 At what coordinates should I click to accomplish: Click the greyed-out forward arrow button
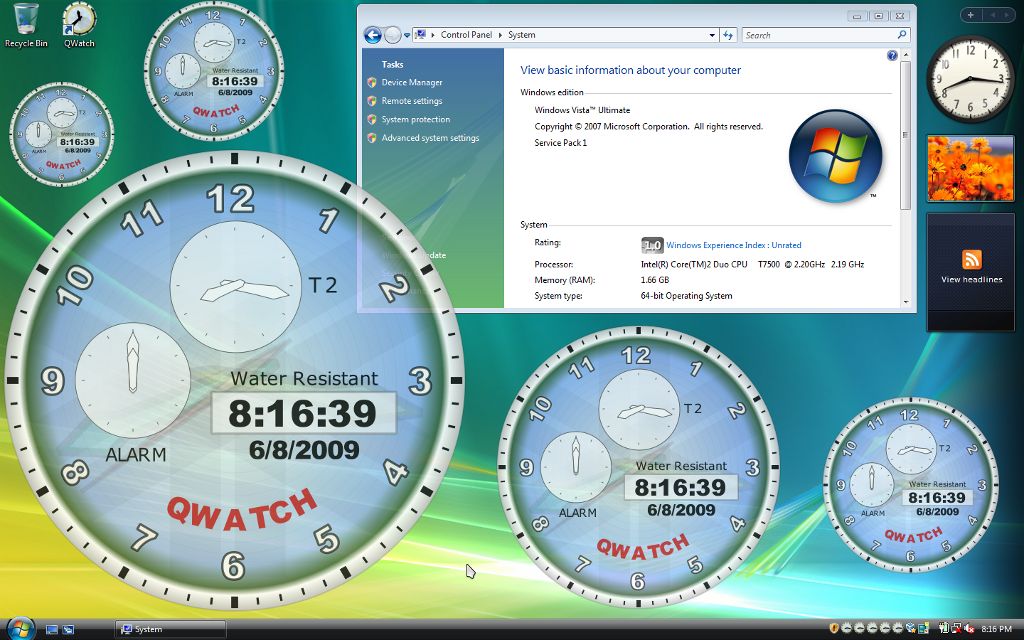pyautogui.click(x=392, y=35)
